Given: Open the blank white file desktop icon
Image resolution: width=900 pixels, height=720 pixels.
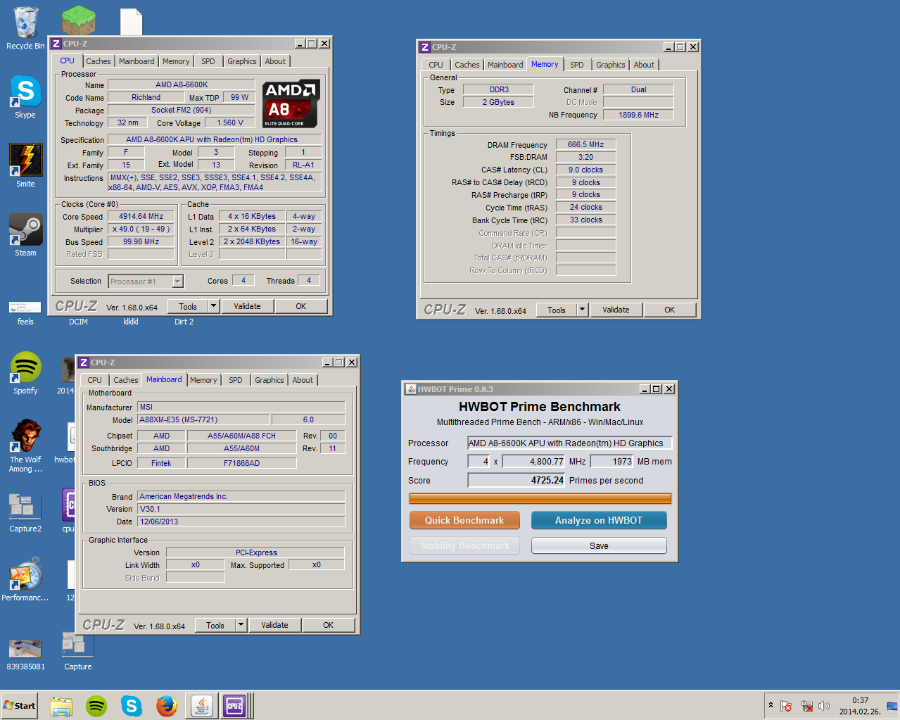Looking at the screenshot, I should 131,22.
